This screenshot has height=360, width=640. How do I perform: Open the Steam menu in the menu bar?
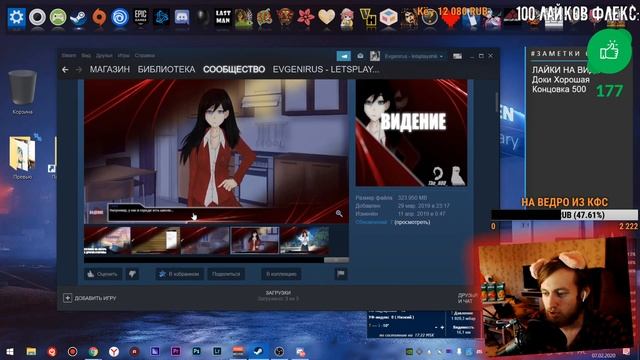point(69,56)
